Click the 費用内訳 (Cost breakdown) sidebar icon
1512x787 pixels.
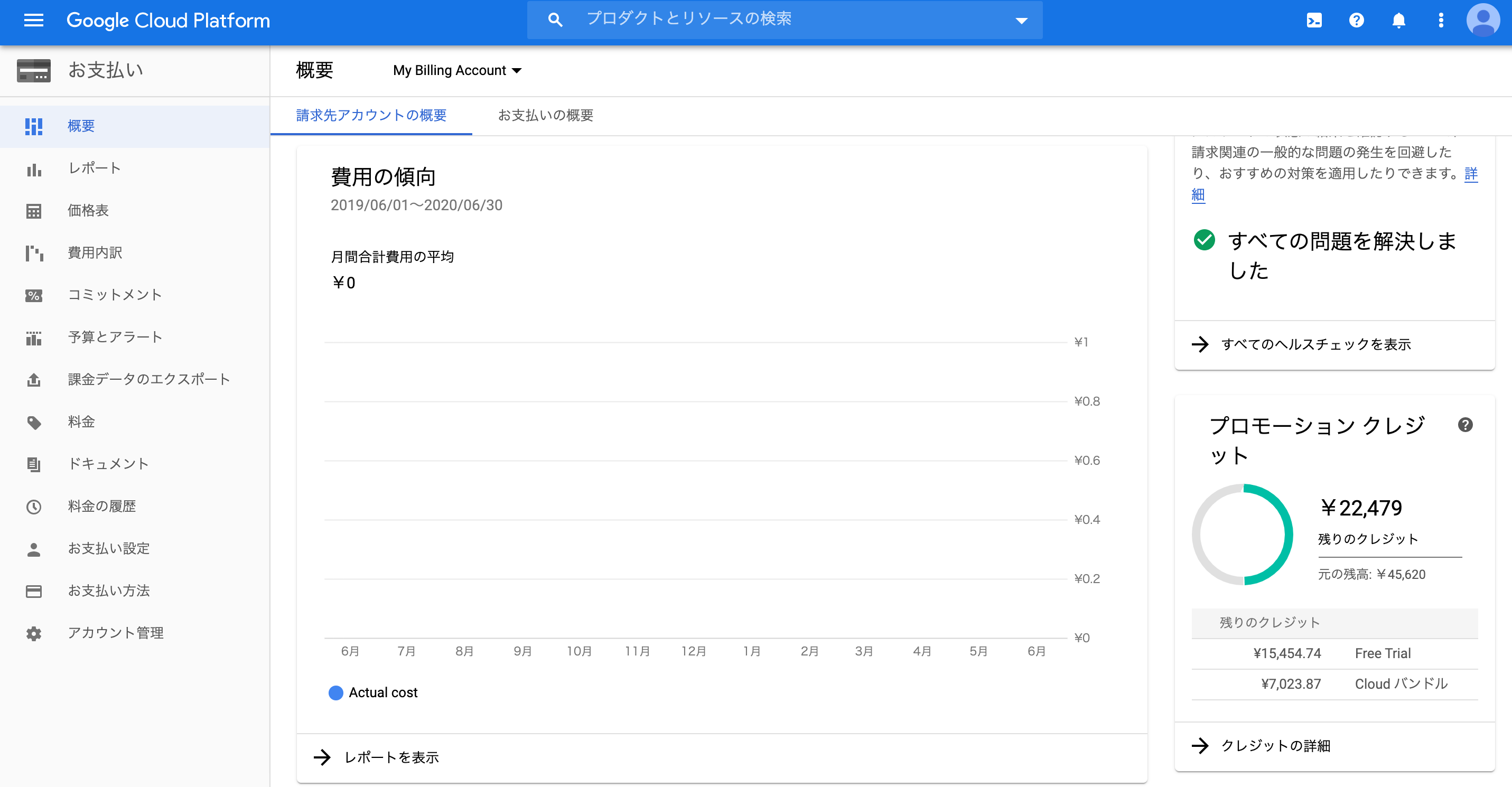tap(33, 252)
